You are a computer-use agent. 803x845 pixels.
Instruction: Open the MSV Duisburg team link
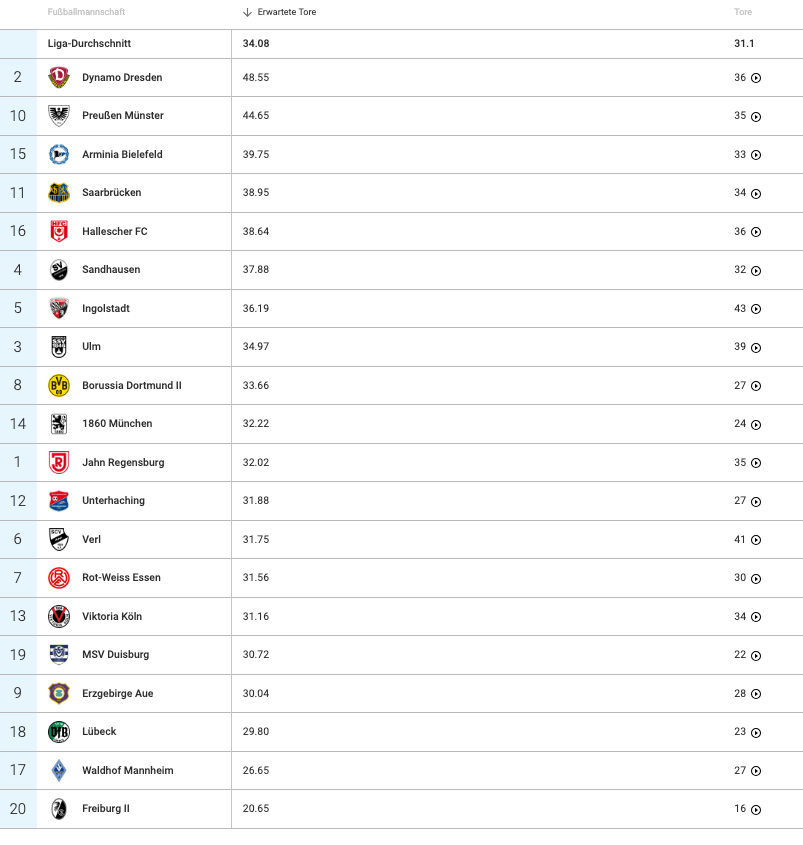115,654
